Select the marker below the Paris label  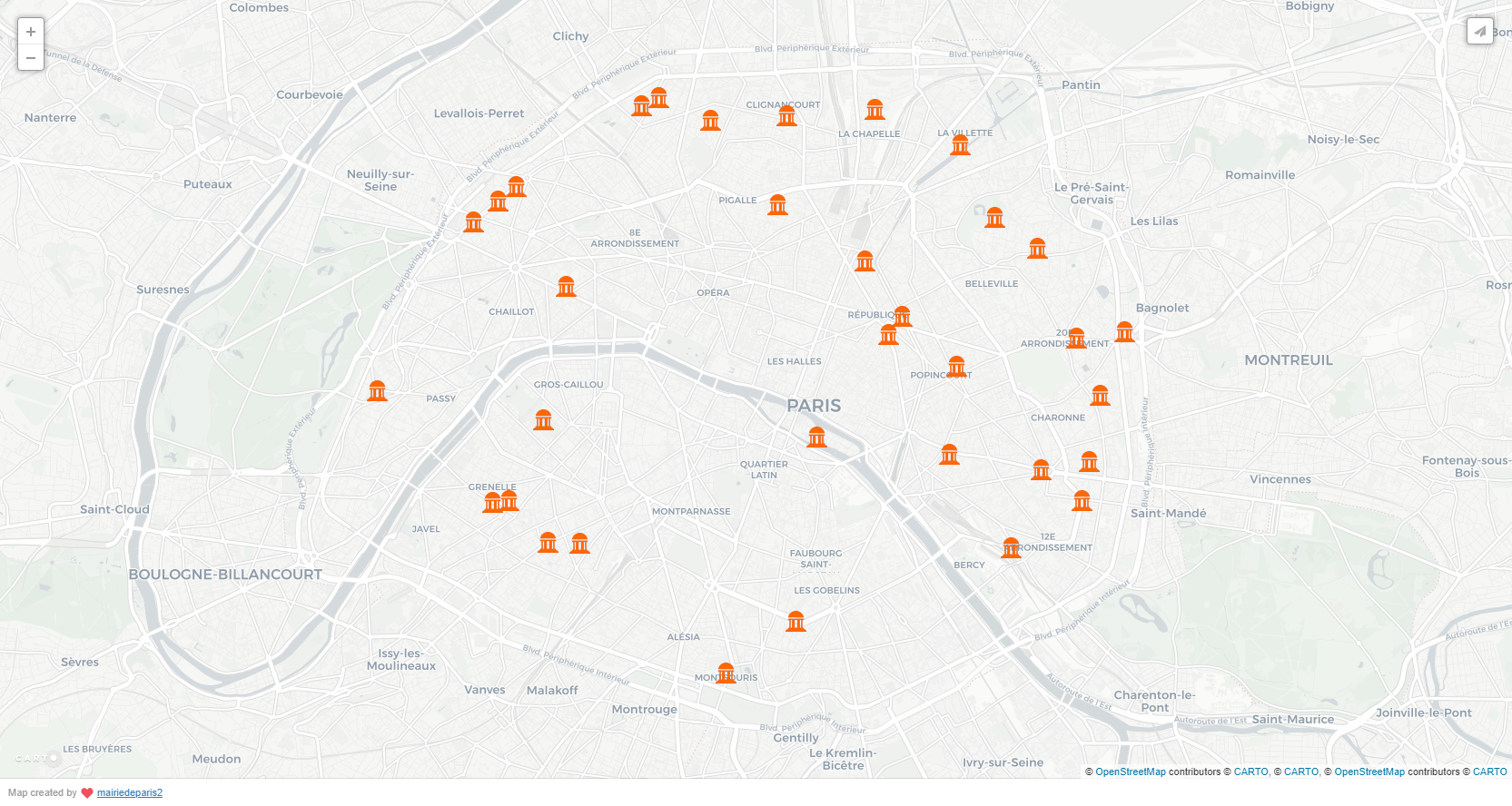[817, 437]
